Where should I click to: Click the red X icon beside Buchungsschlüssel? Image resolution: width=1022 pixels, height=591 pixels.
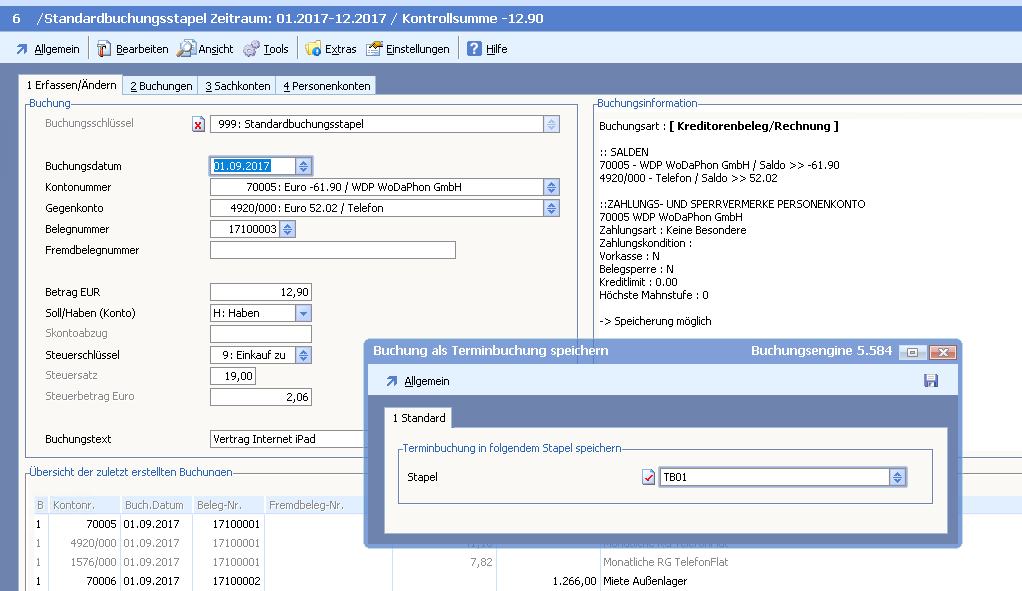(198, 124)
